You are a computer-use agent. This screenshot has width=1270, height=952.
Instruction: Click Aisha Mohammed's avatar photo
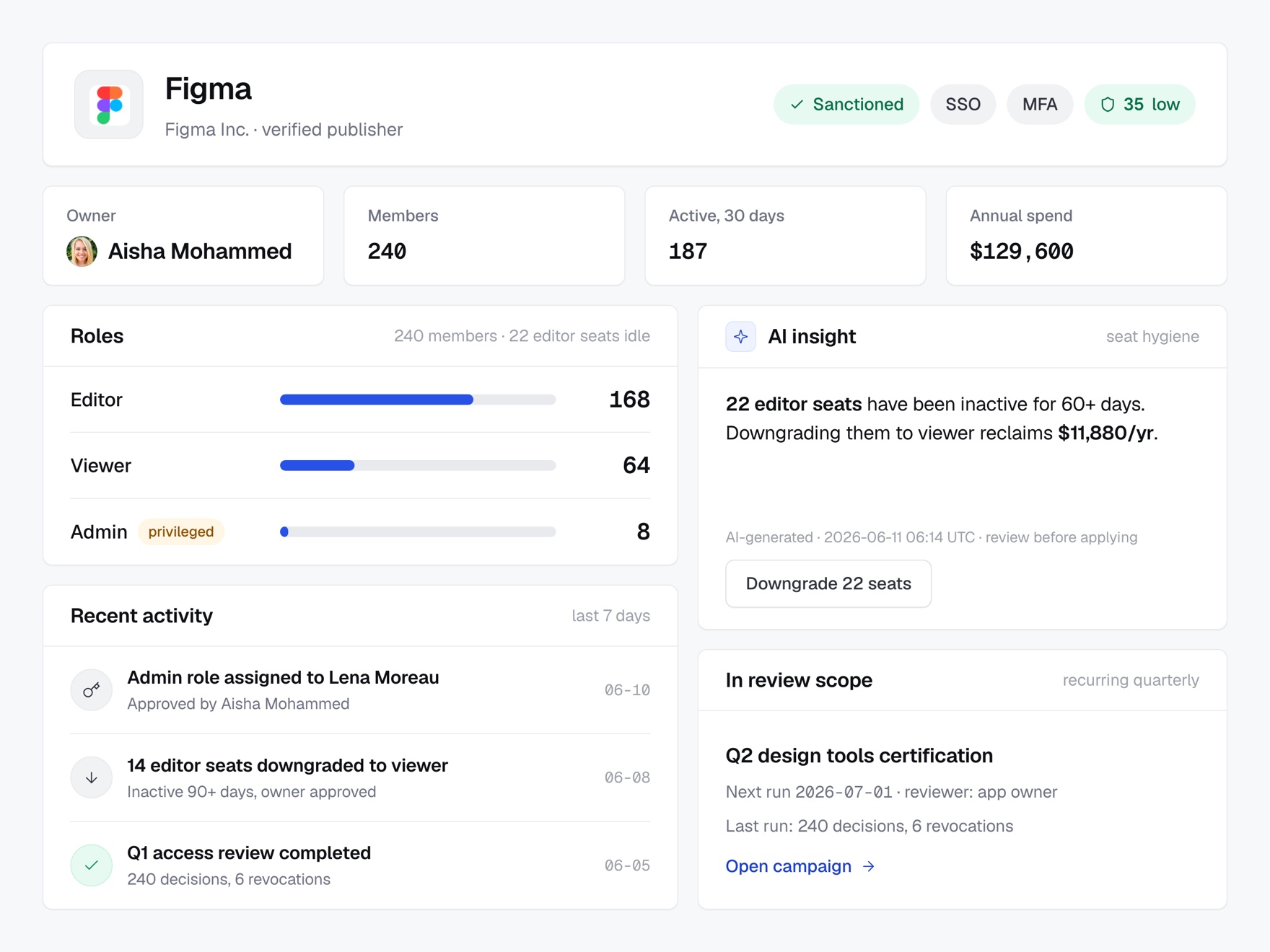(82, 252)
